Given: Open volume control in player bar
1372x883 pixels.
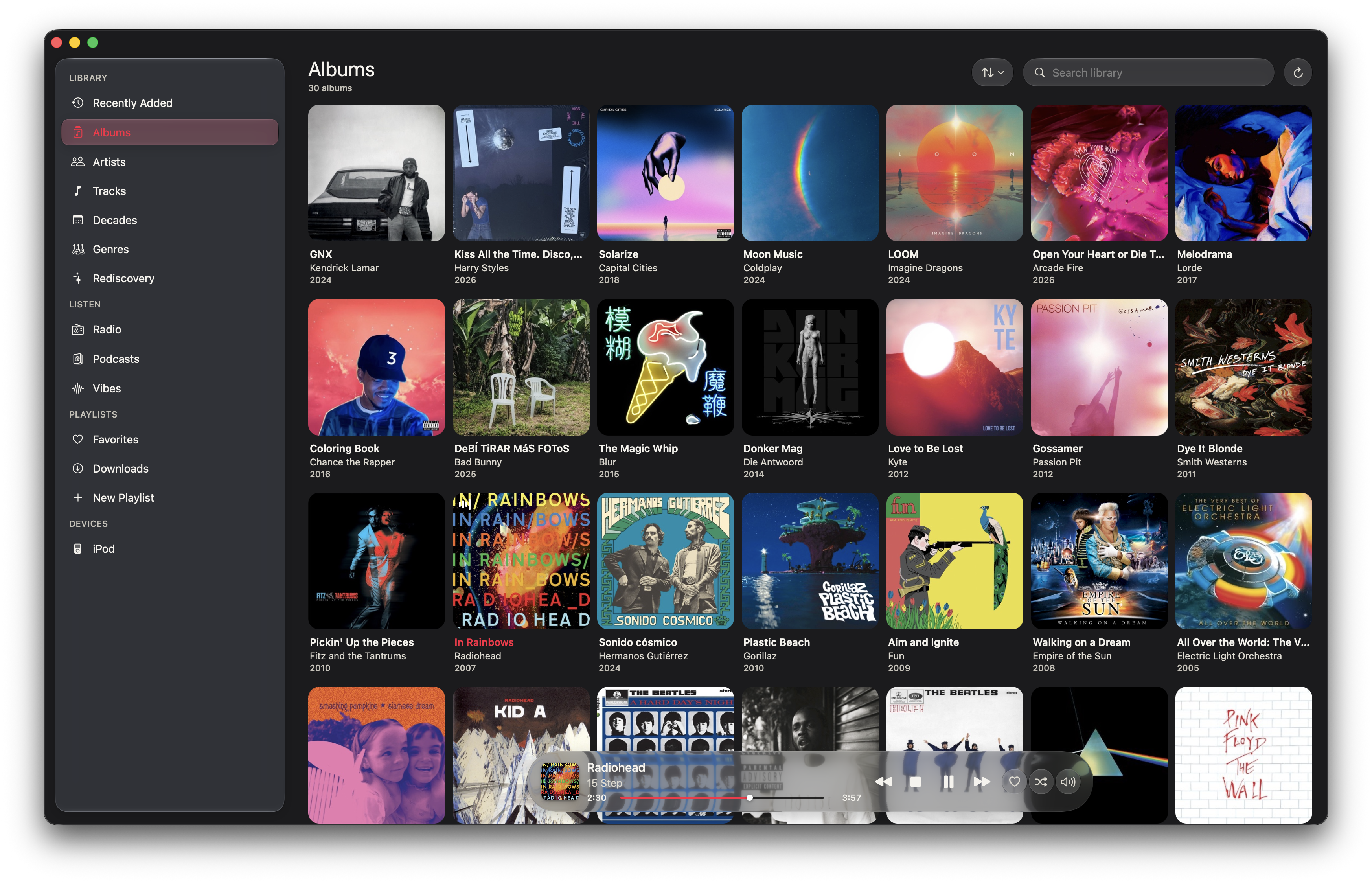Looking at the screenshot, I should 1068,782.
